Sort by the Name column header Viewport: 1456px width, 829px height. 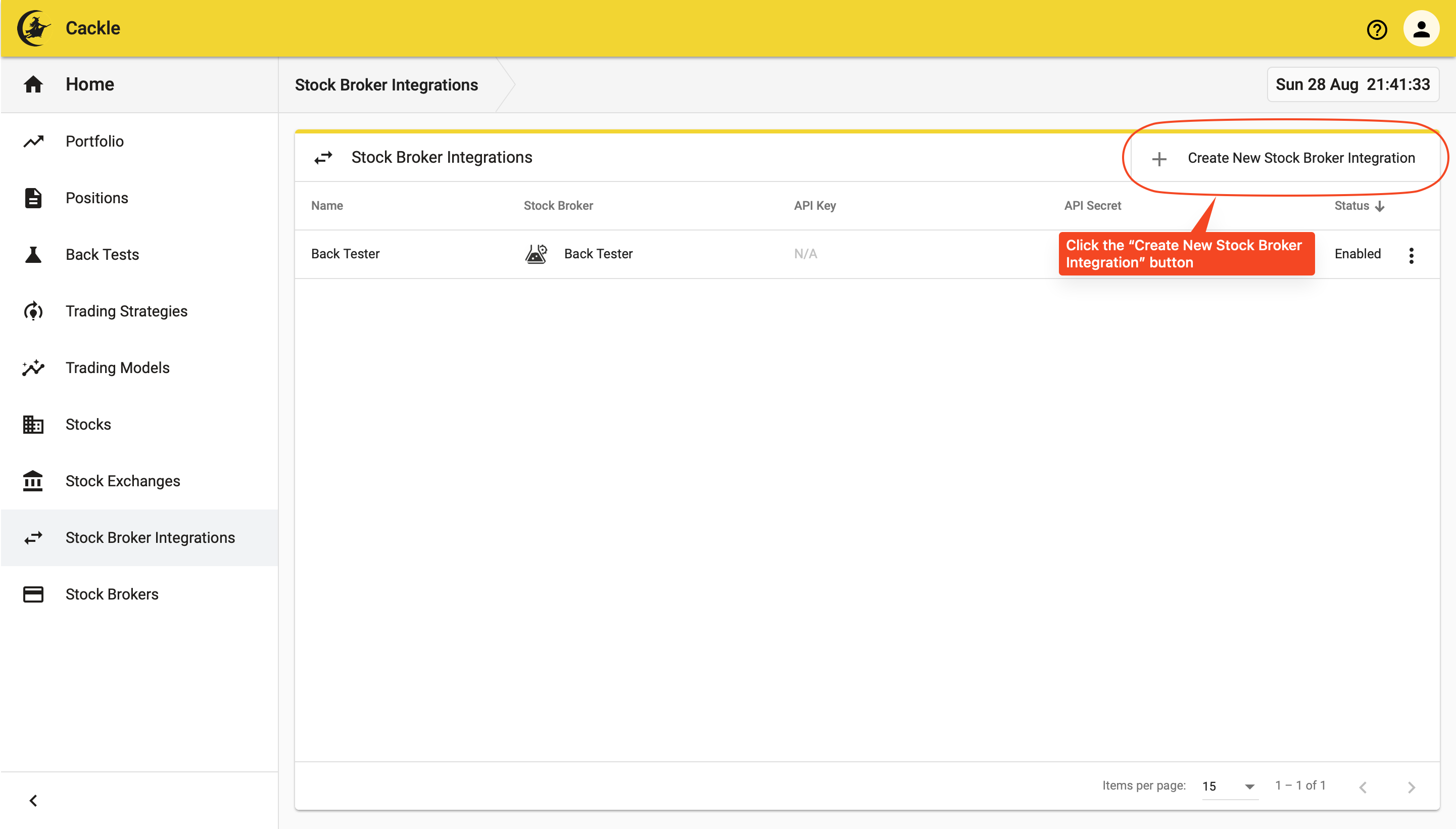(x=326, y=206)
